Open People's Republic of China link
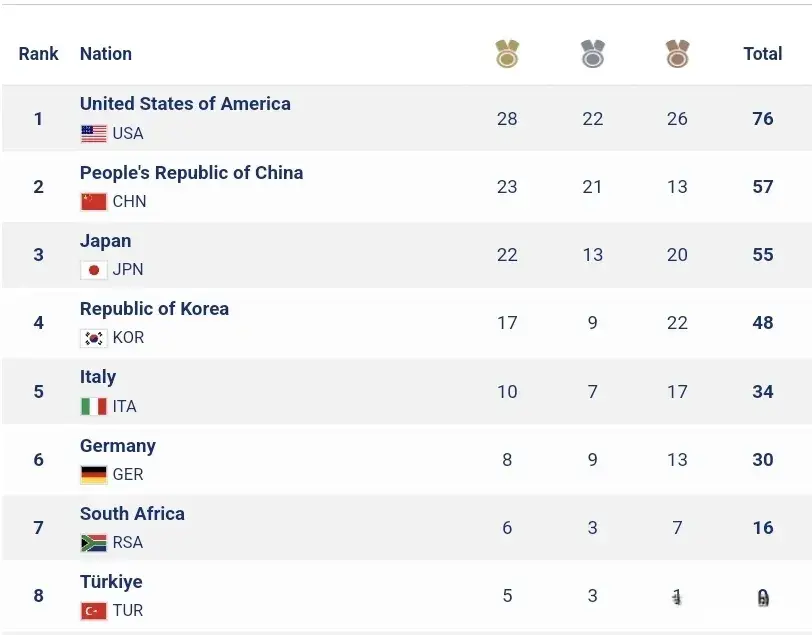 pos(191,172)
